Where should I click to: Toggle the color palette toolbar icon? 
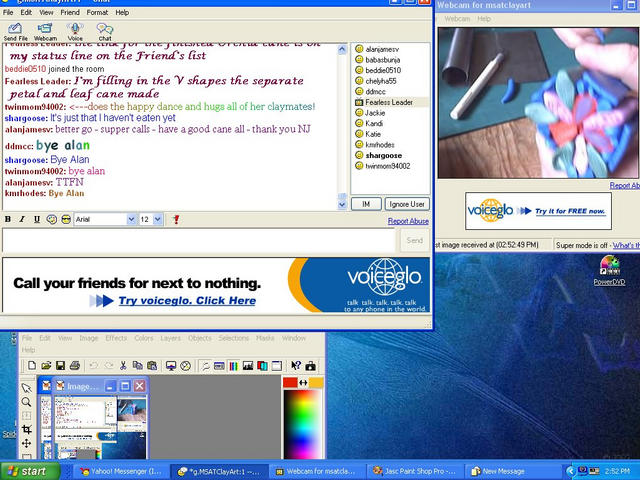pos(233,366)
